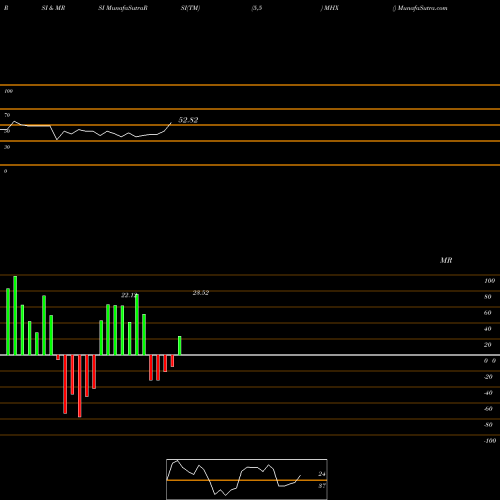Click the tallest green MR histogram bar
This screenshot has width=500, height=500.
pyautogui.click(x=15, y=315)
